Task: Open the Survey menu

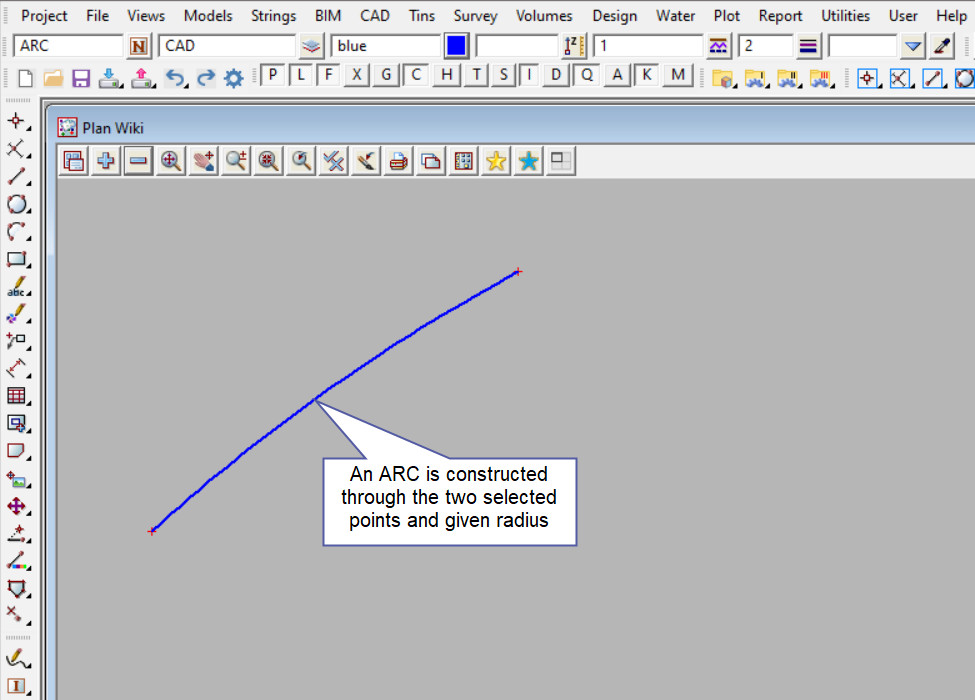Action: point(475,16)
